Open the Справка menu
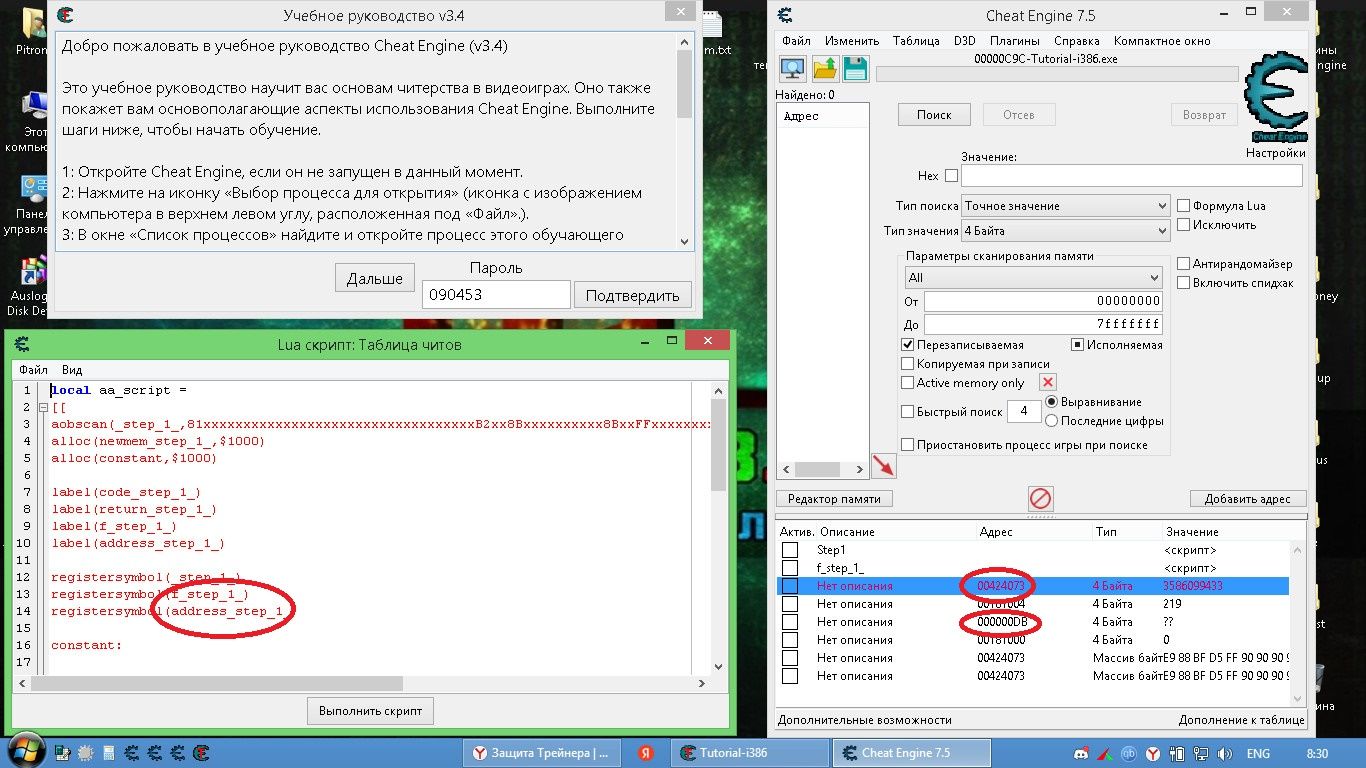This screenshot has width=1366, height=768. (x=1077, y=41)
